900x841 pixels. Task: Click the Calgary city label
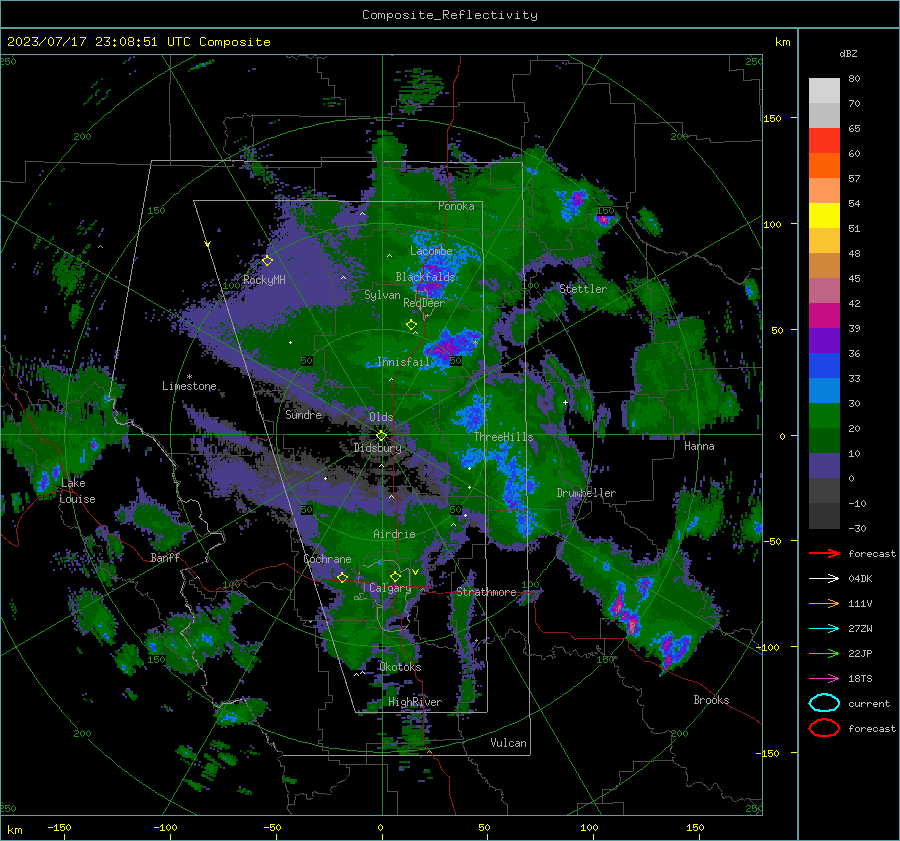click(x=390, y=588)
